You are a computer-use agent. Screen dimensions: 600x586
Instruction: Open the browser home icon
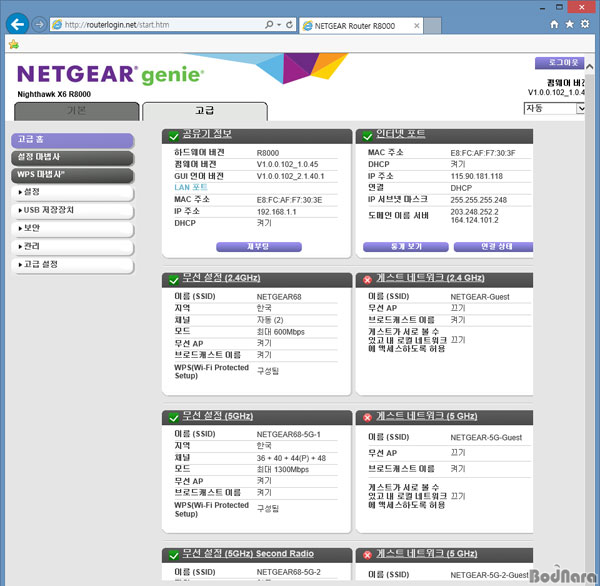point(554,24)
